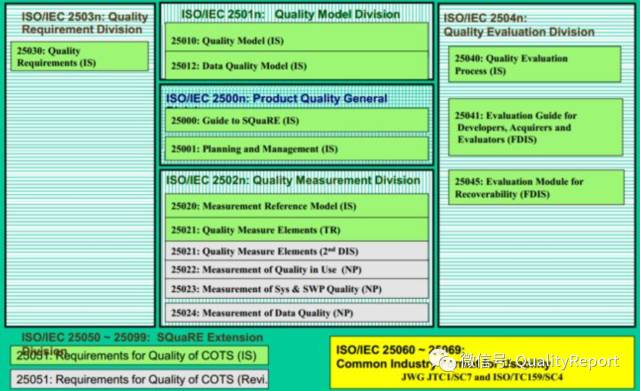Select 25045 Evaluation Module for Recoverability
Image resolution: width=640 pixels, height=391 pixels.
pos(536,187)
